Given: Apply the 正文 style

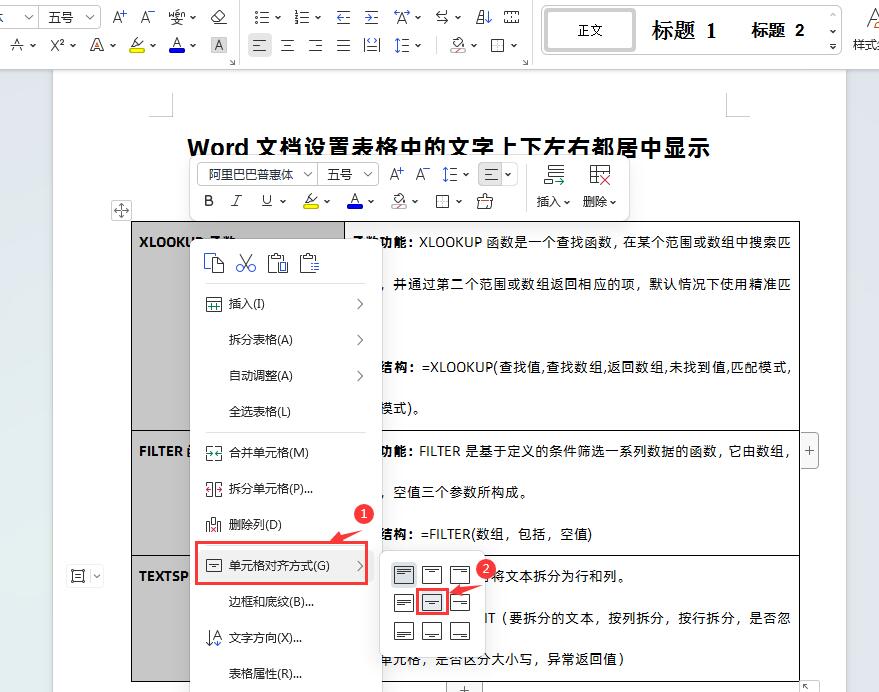Looking at the screenshot, I should click(590, 30).
